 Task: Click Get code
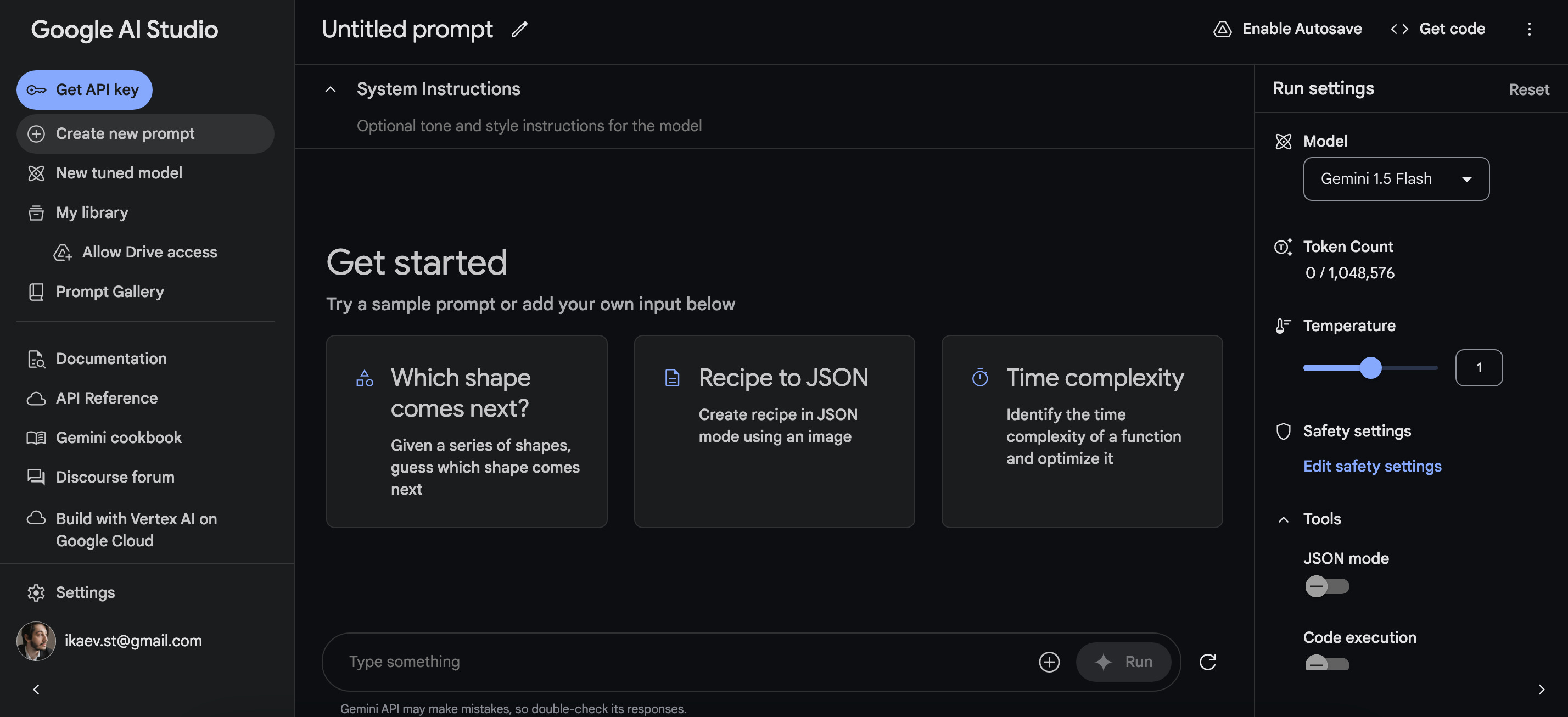(x=1438, y=29)
